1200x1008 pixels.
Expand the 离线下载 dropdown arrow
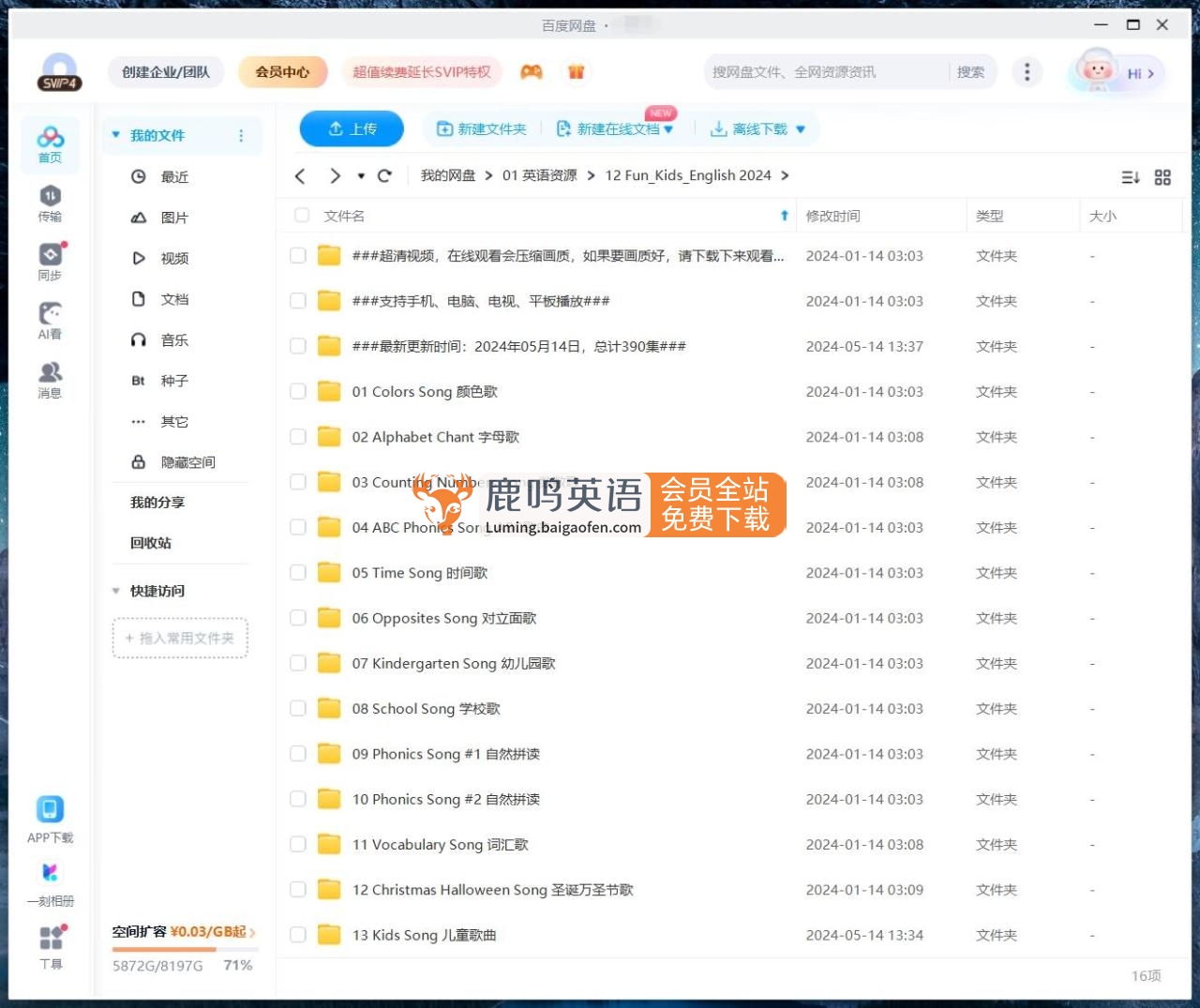(x=801, y=129)
